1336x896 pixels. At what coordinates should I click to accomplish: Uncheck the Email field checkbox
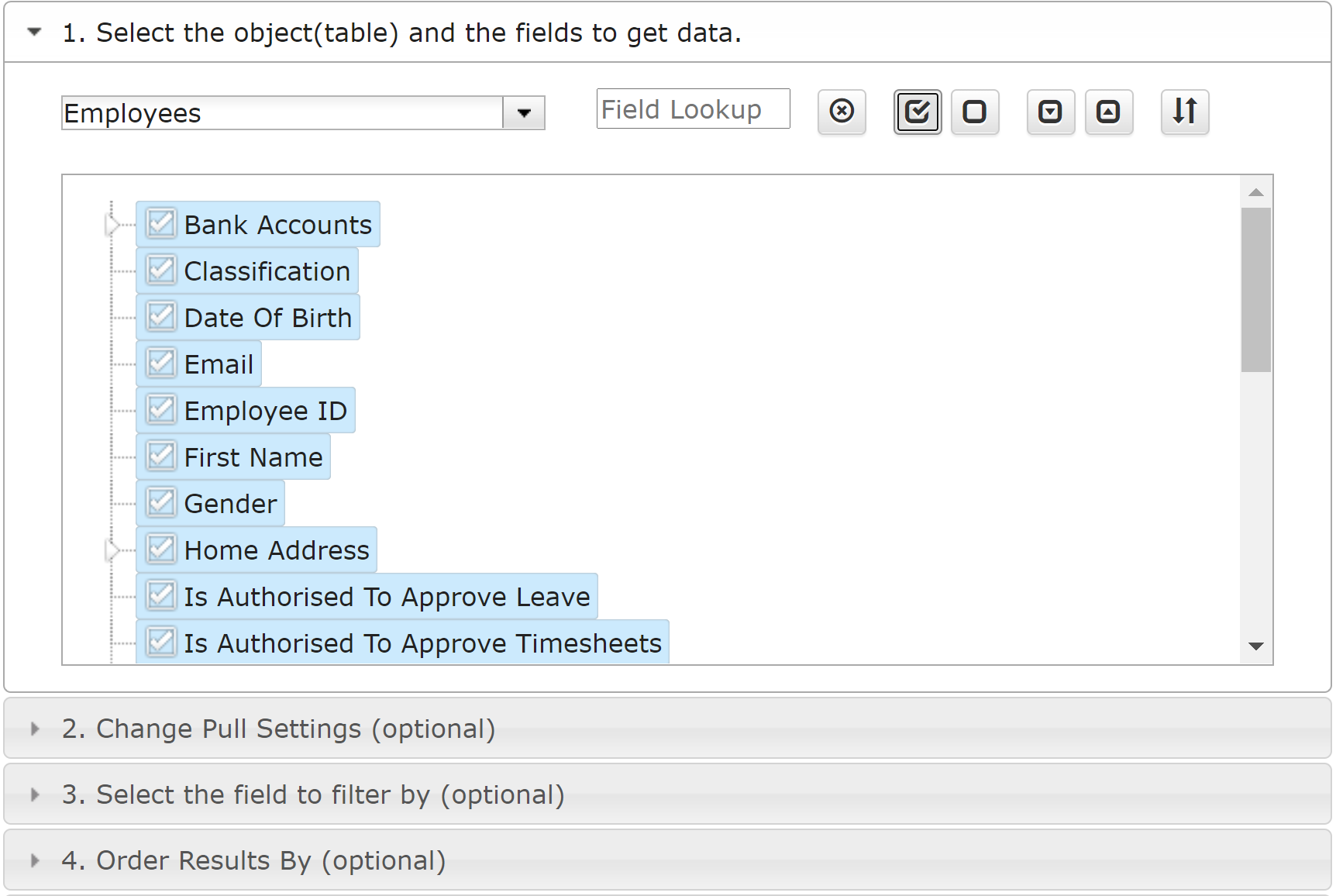click(x=161, y=364)
